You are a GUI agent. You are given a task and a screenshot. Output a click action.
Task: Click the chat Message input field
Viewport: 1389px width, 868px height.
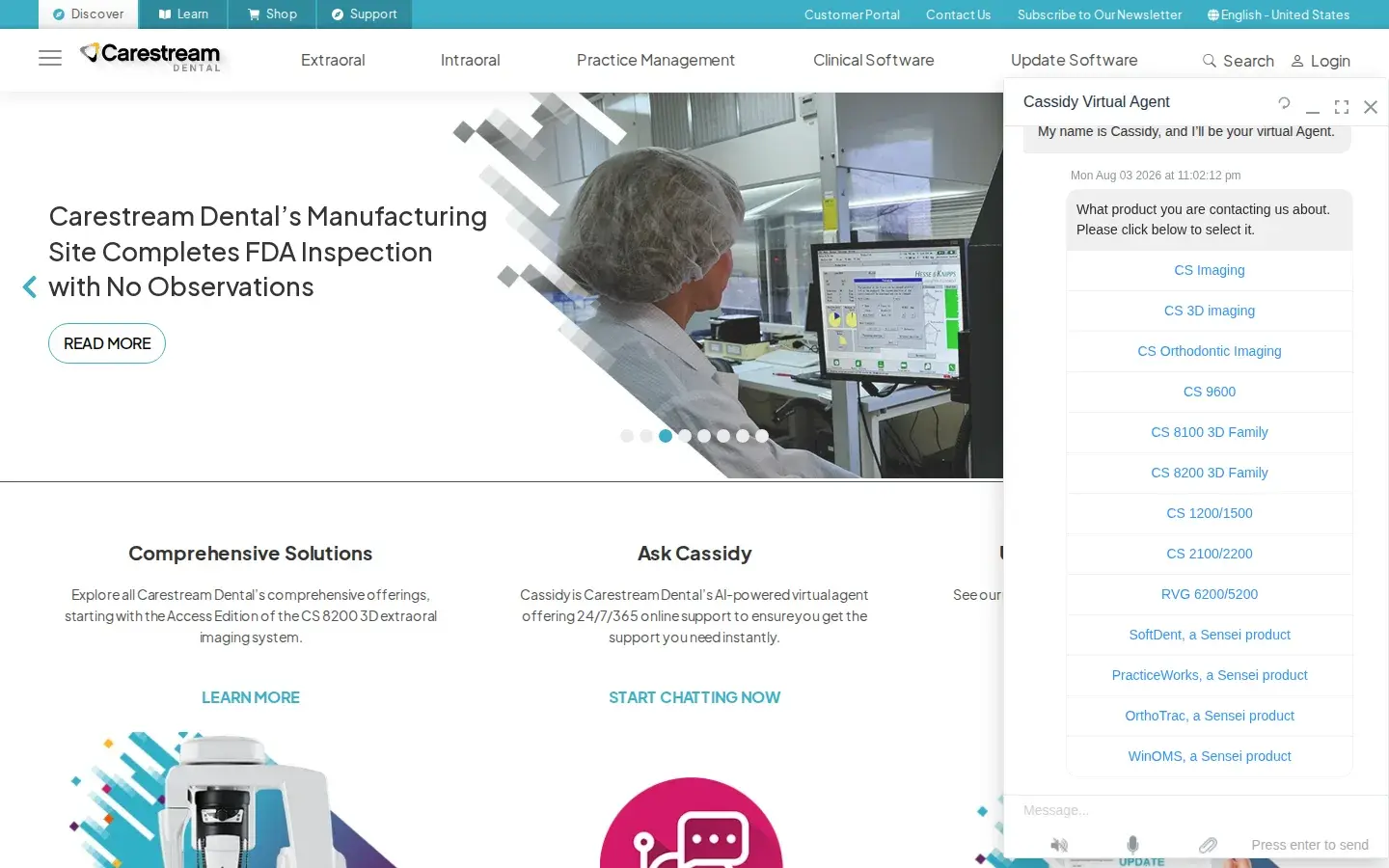tap(1196, 810)
